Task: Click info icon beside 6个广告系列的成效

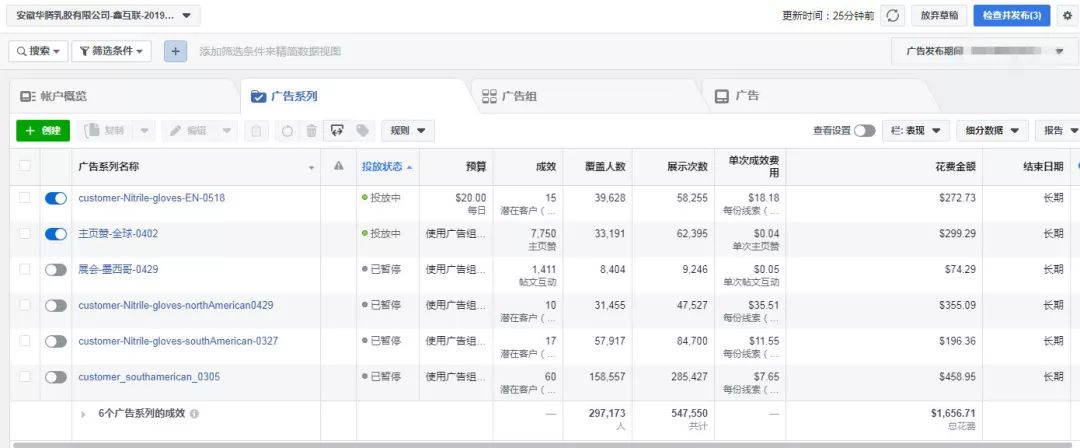Action: pyautogui.click(x=194, y=414)
